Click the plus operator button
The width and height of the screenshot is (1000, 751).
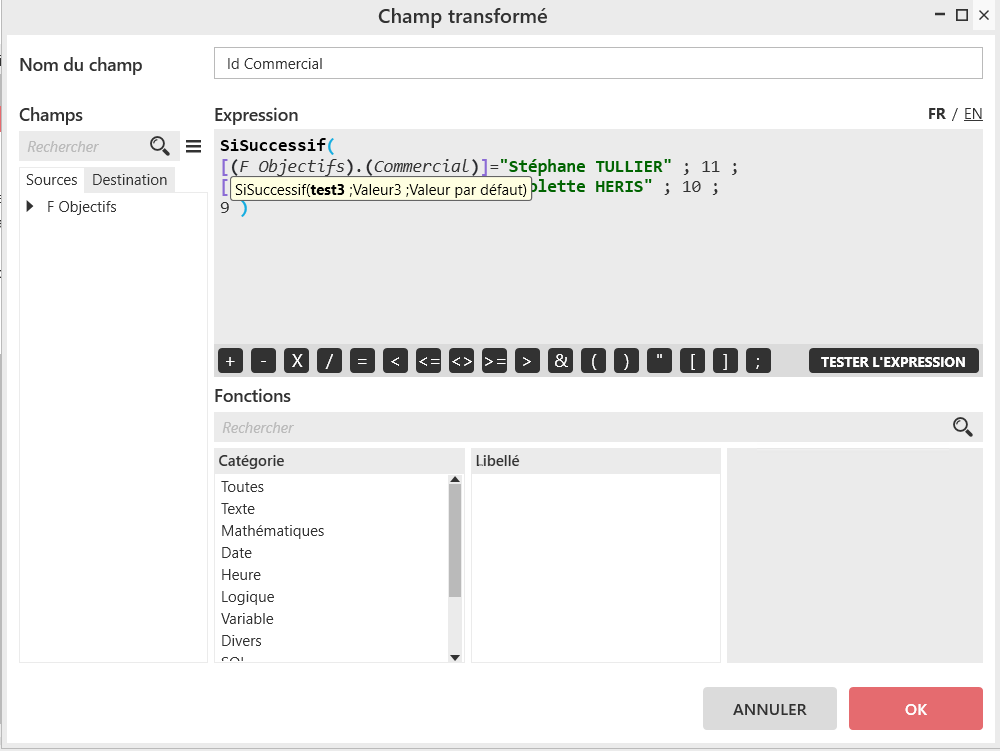coord(230,362)
